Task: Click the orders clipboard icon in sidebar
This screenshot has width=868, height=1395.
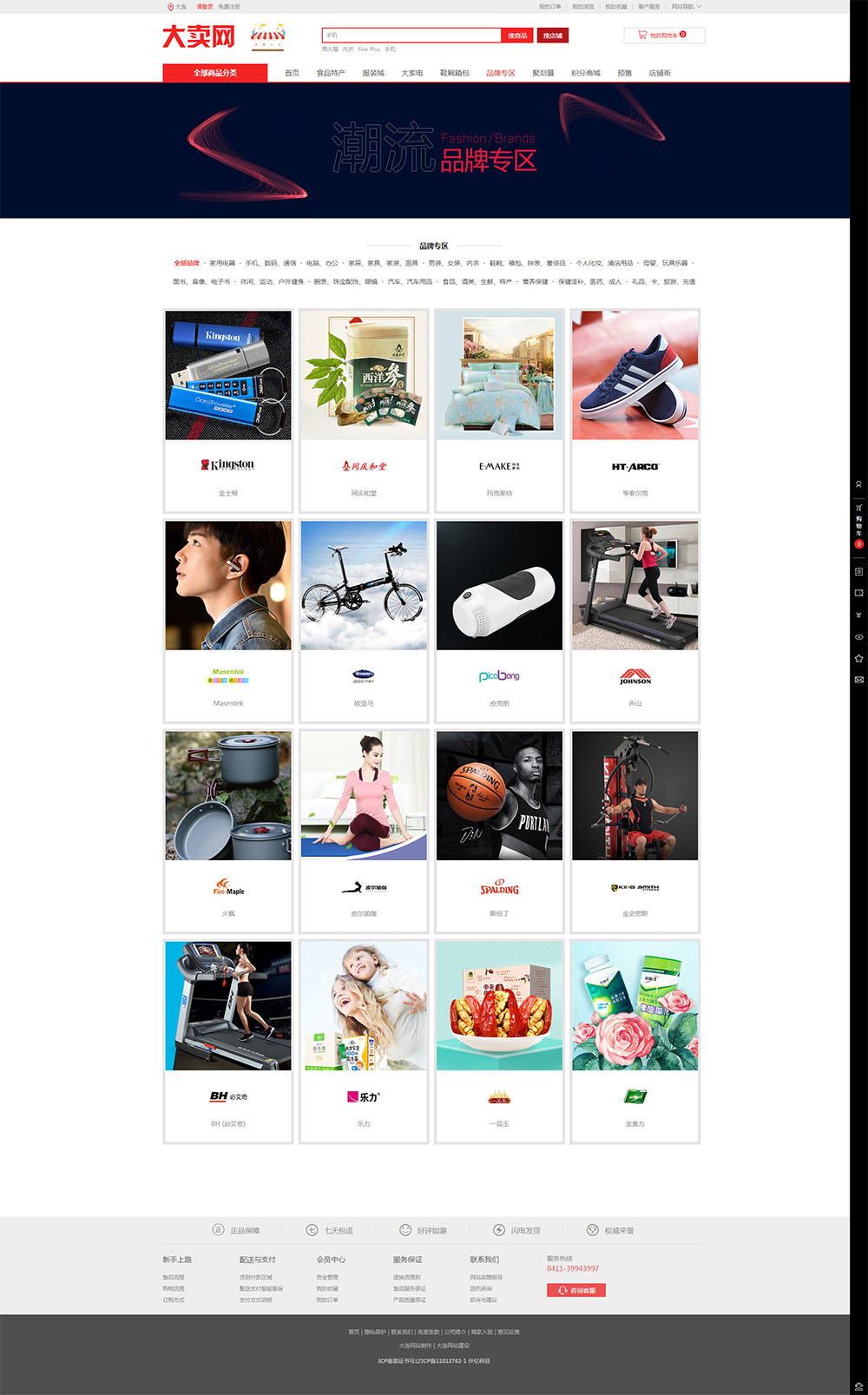Action: click(x=858, y=571)
